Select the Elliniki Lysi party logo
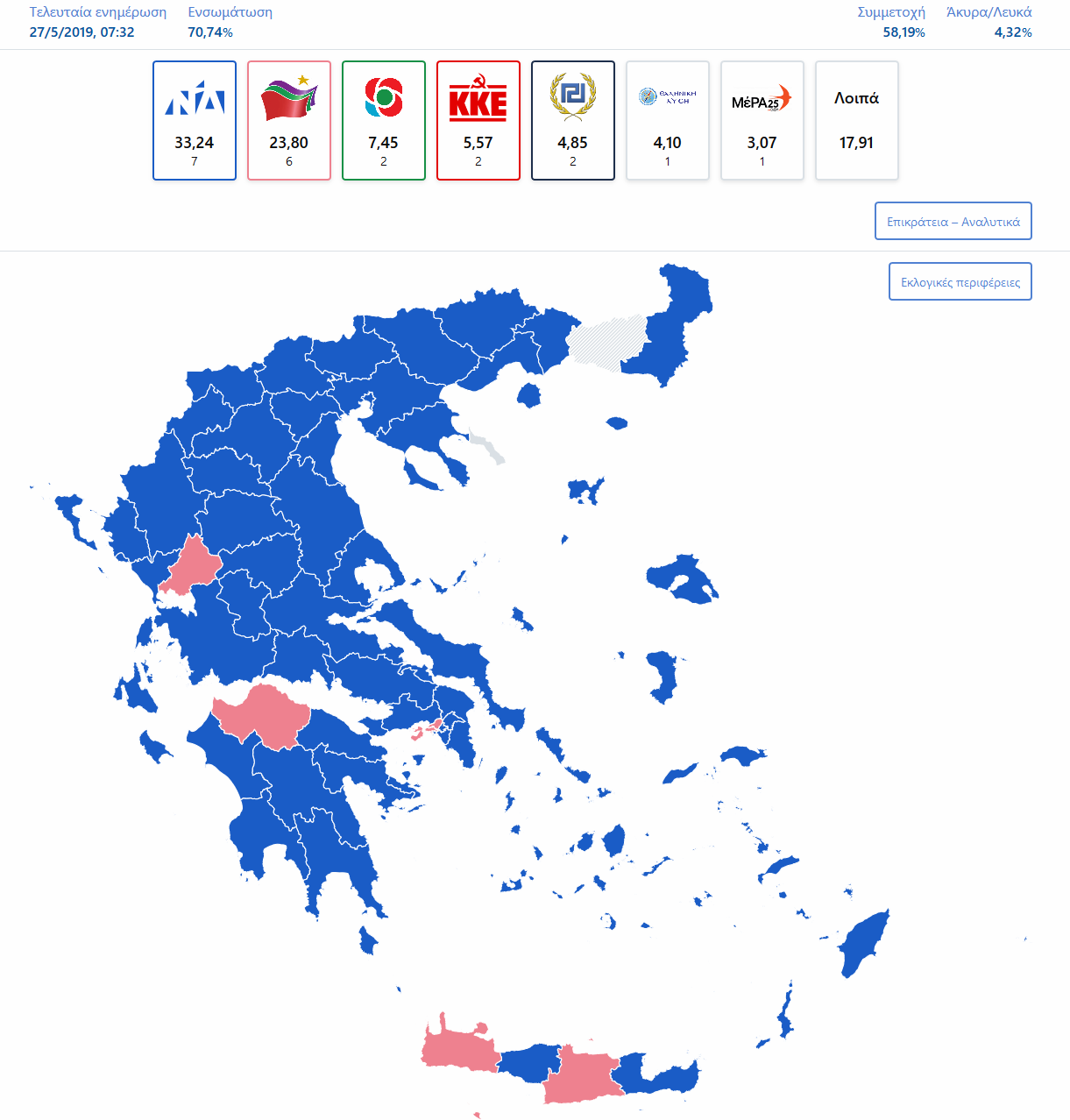The image size is (1070, 1120). [x=668, y=96]
